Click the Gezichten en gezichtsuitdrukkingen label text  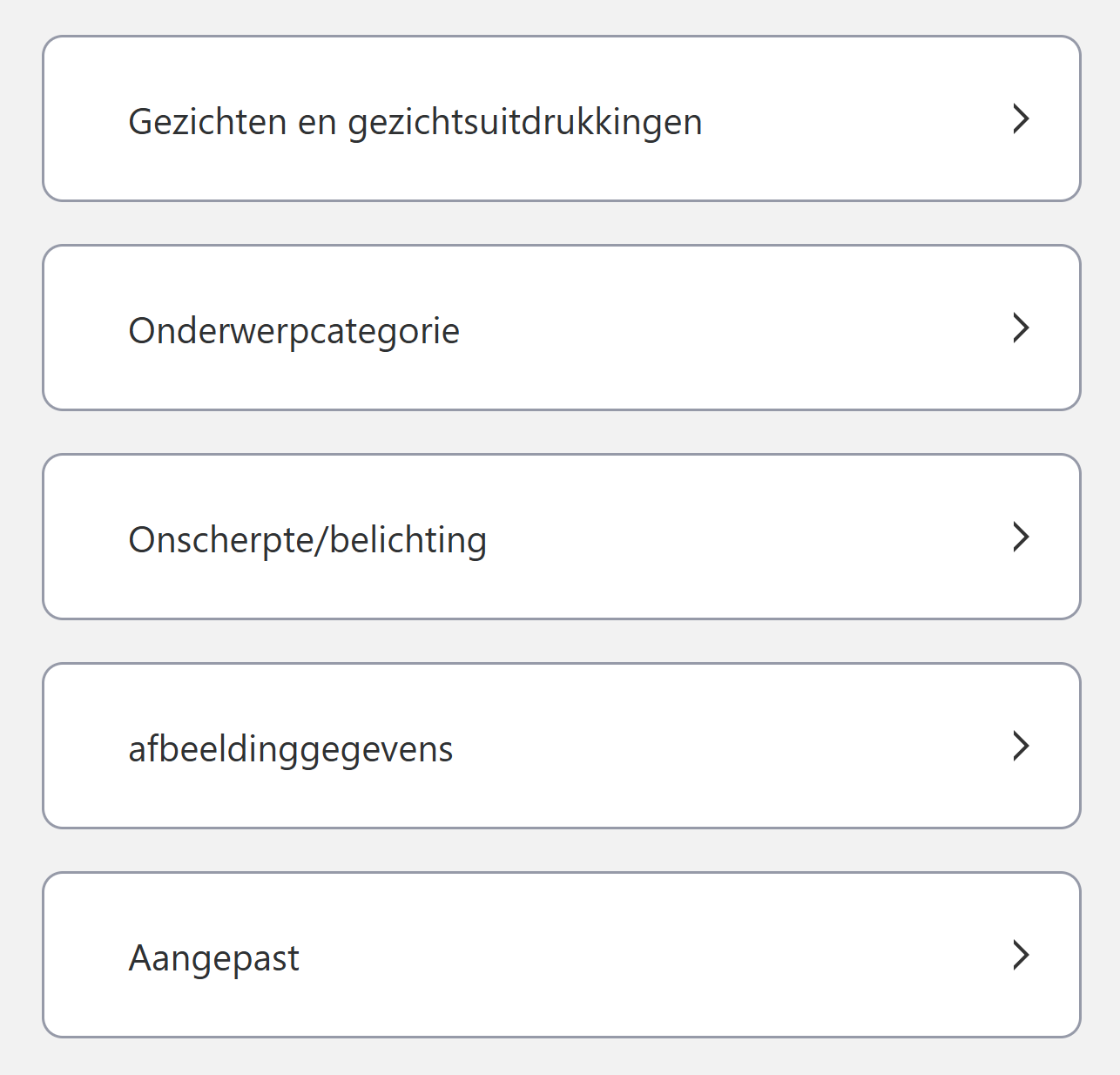pyautogui.click(x=415, y=121)
